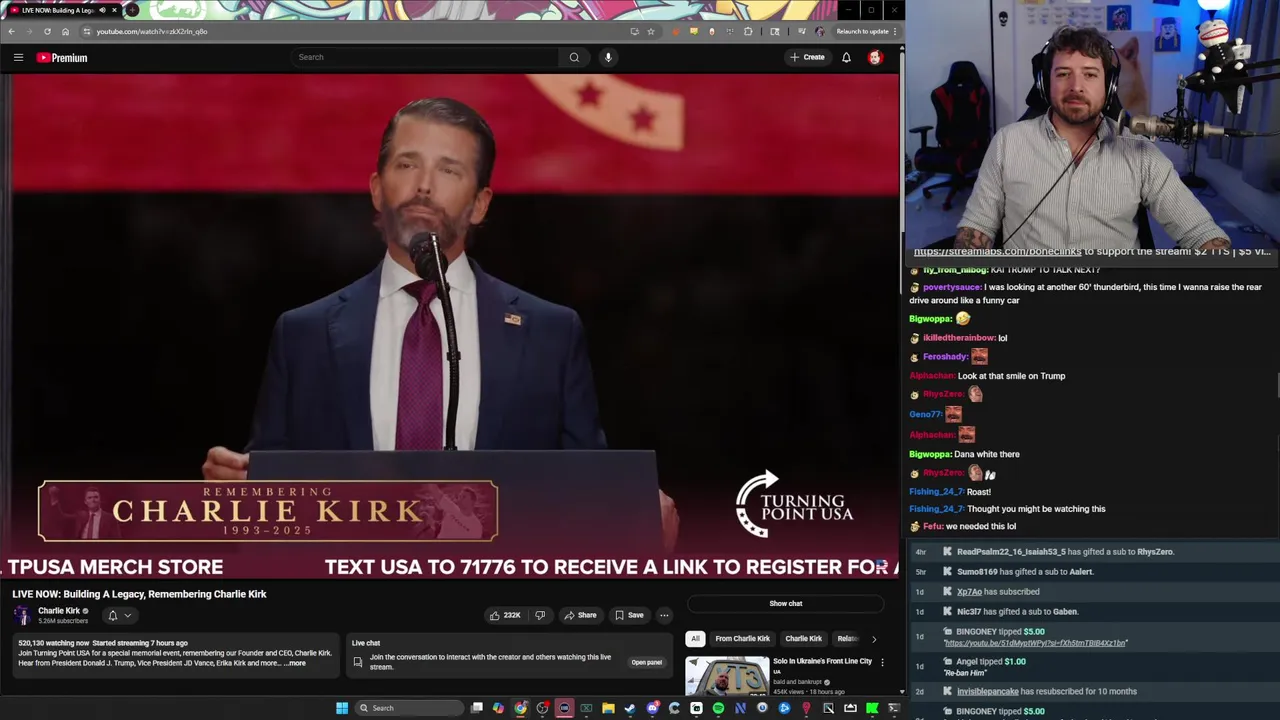Image resolution: width=1280 pixels, height=720 pixels.
Task: Open 'Solo in Ukraine's Front Line City' thumbnail
Action: (x=727, y=676)
